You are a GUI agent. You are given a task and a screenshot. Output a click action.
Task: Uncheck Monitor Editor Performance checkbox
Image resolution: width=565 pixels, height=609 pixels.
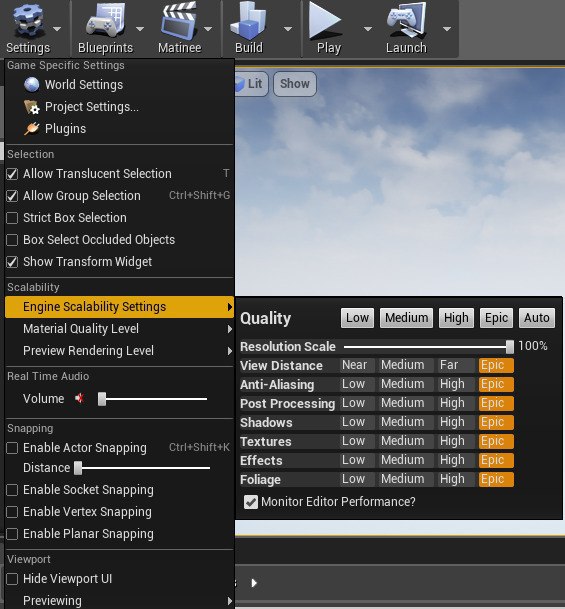pos(251,502)
